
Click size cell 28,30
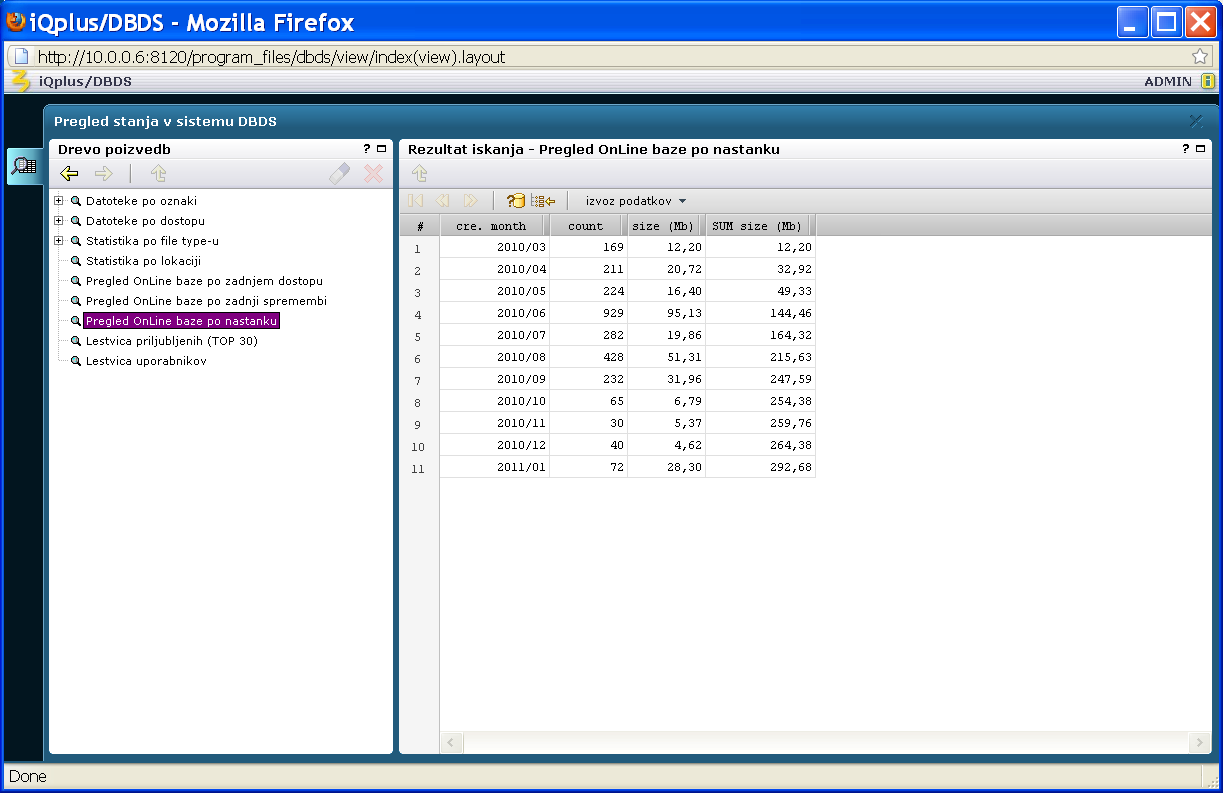(x=666, y=467)
